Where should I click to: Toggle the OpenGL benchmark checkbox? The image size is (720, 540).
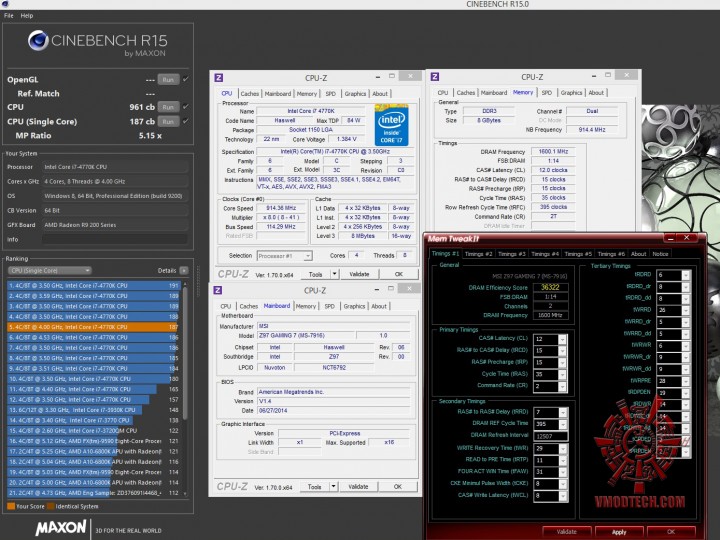click(x=186, y=79)
